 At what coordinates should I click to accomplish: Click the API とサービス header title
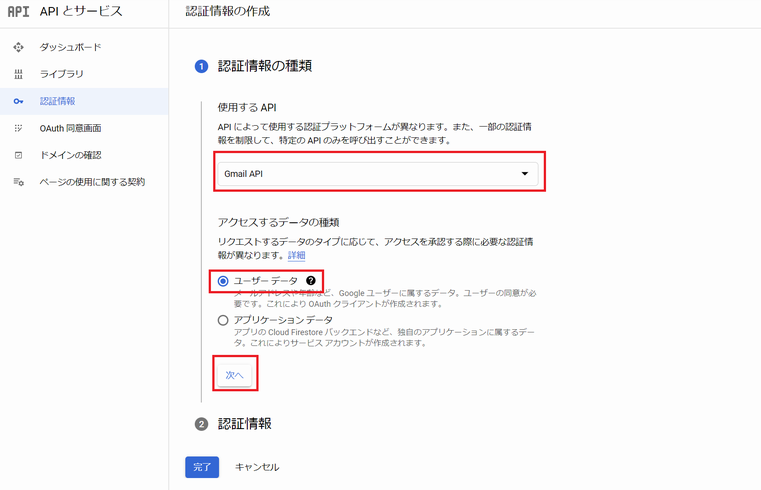81,11
